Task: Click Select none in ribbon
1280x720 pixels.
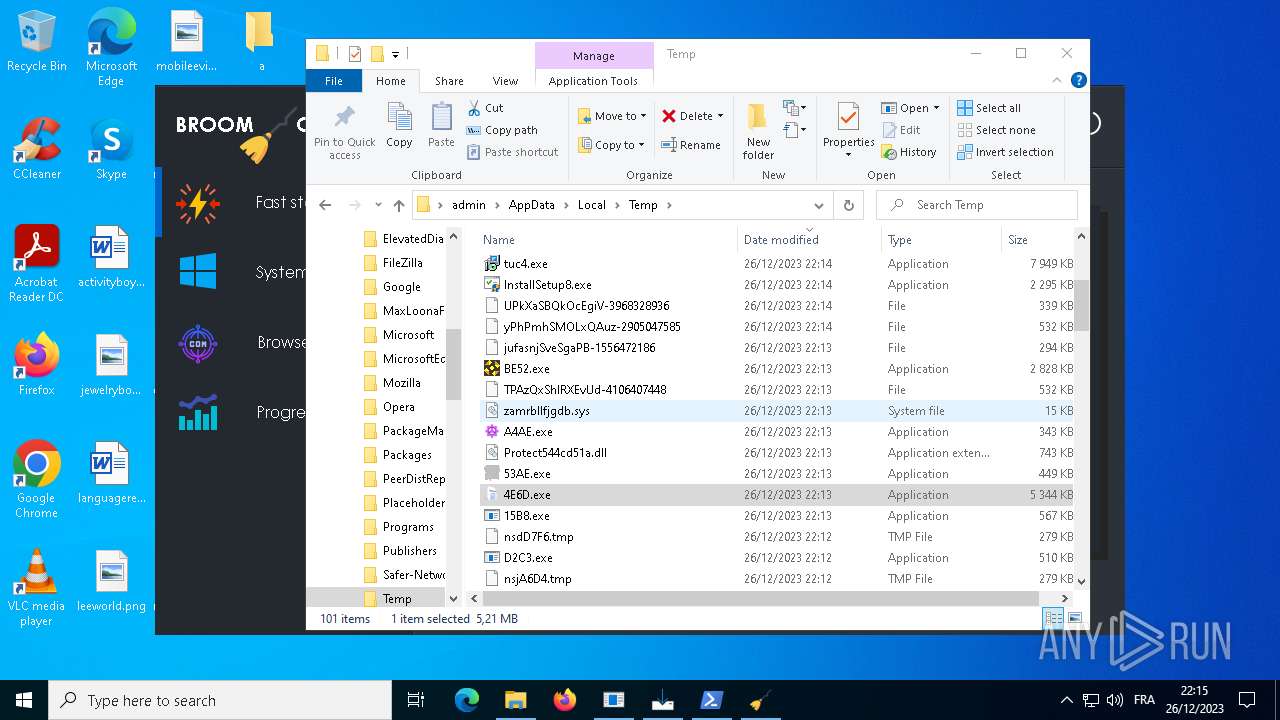Action: click(996, 130)
